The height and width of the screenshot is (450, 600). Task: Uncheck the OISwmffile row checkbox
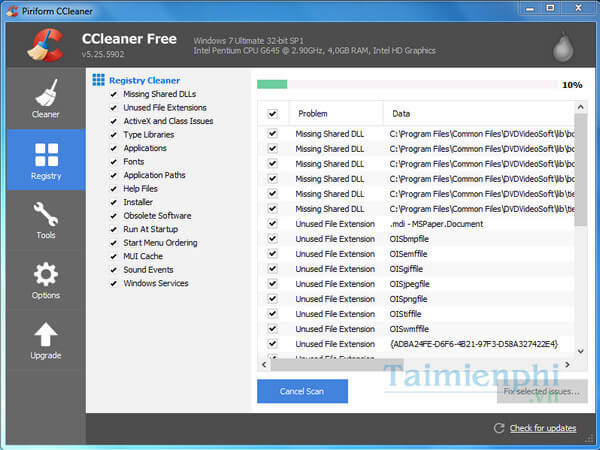272,329
